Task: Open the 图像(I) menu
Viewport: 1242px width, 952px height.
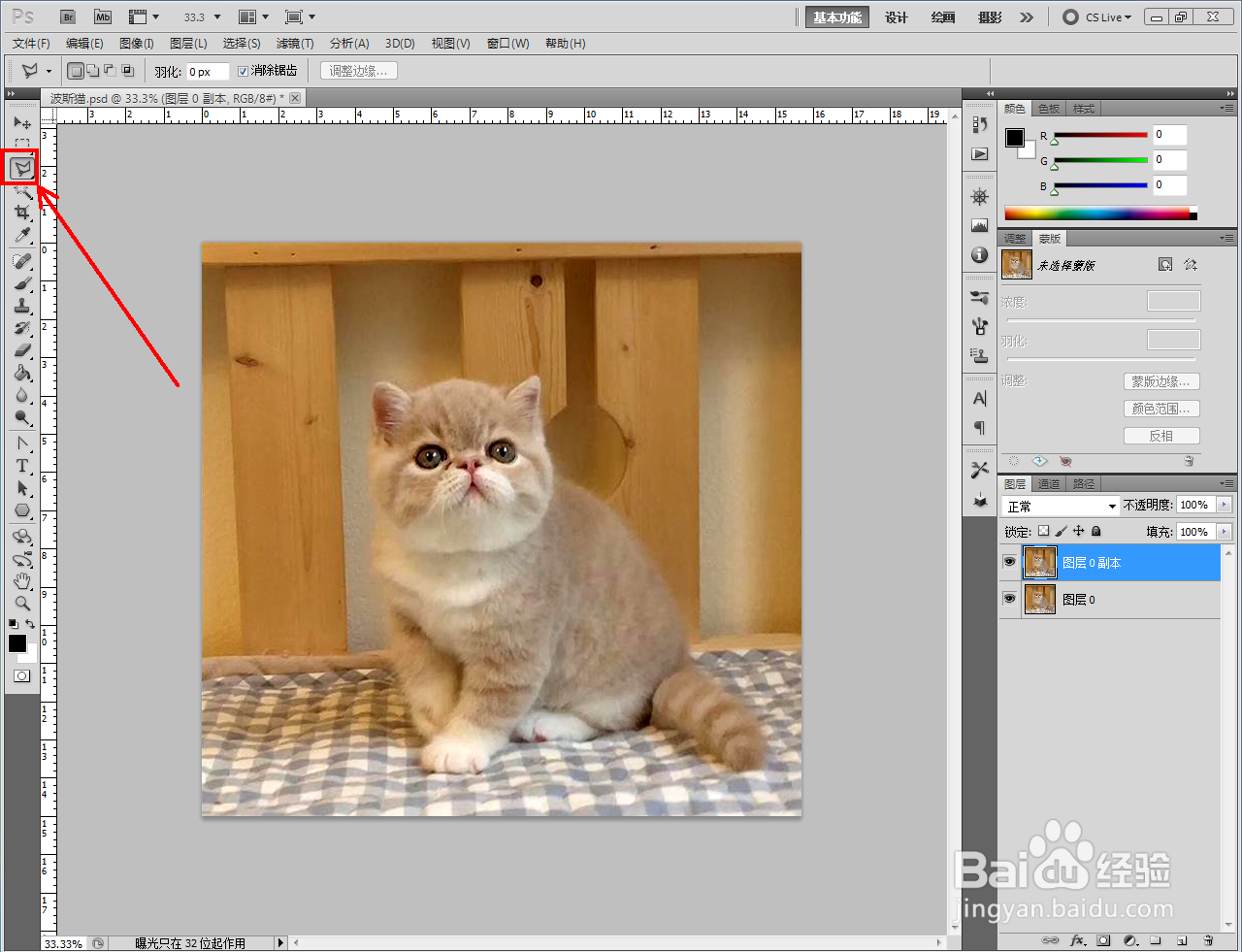Action: [137, 44]
